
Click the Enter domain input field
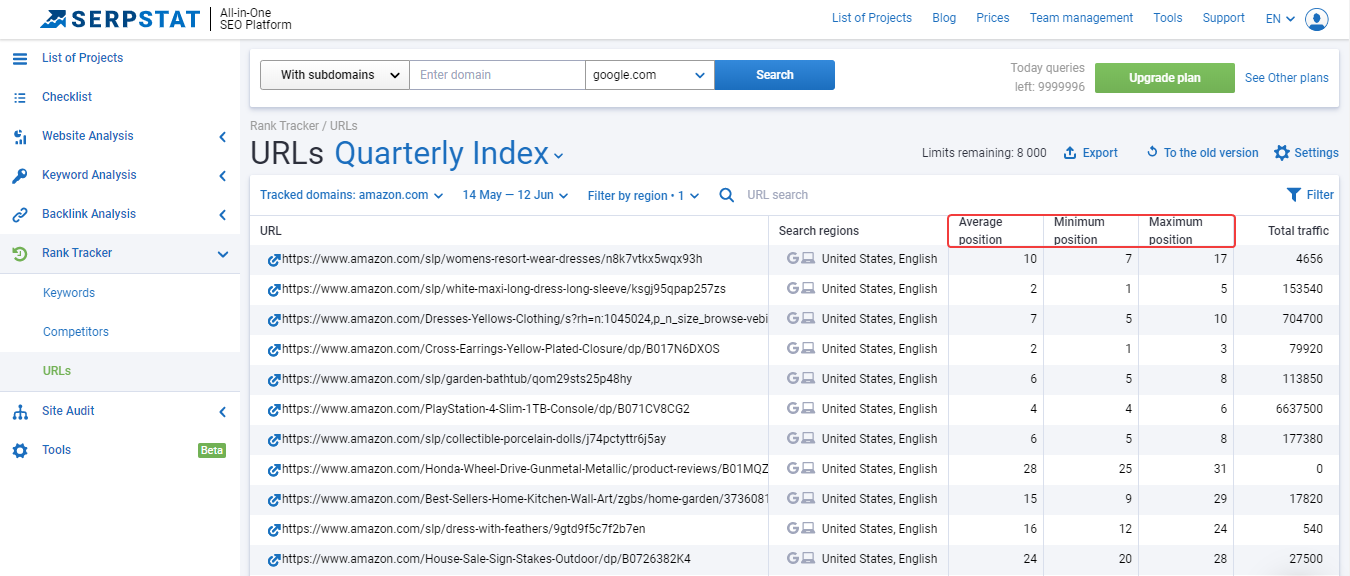point(497,75)
